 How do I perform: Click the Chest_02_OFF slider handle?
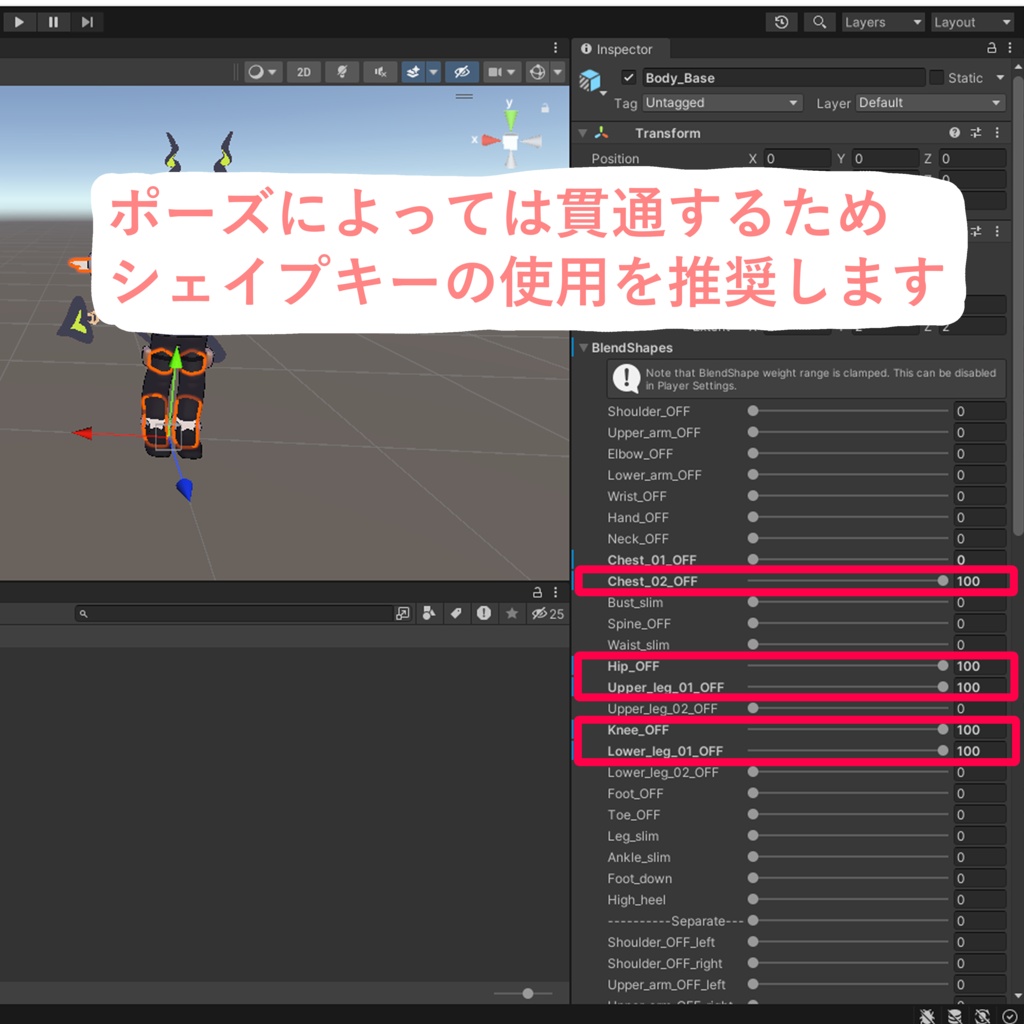point(942,581)
